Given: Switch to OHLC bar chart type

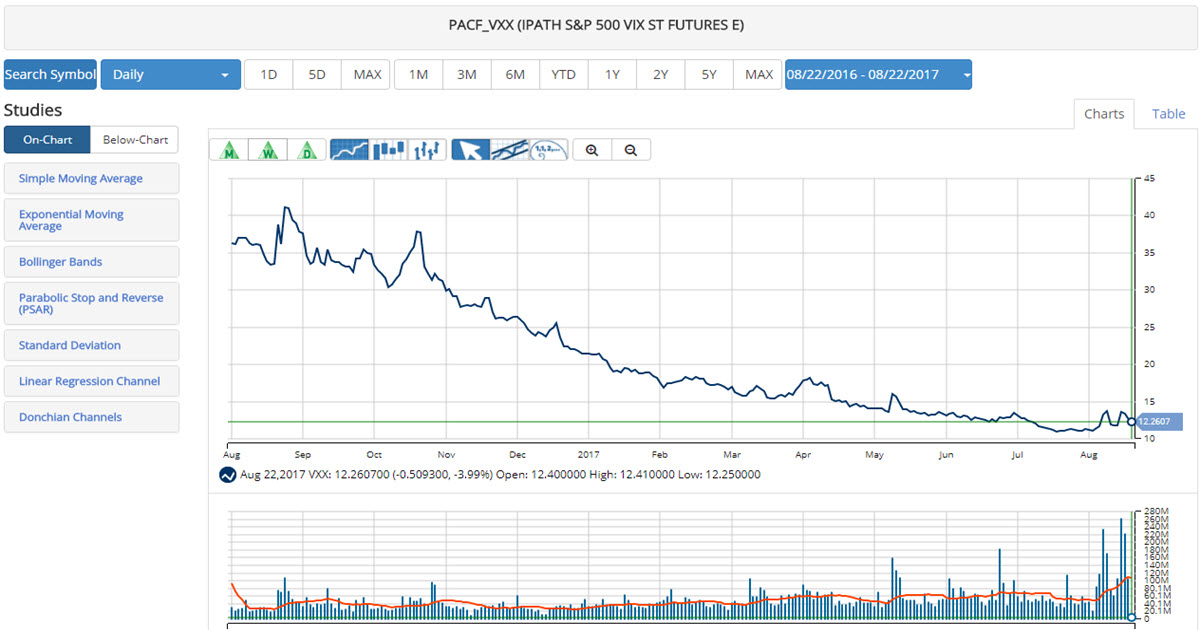Looking at the screenshot, I should [x=427, y=150].
